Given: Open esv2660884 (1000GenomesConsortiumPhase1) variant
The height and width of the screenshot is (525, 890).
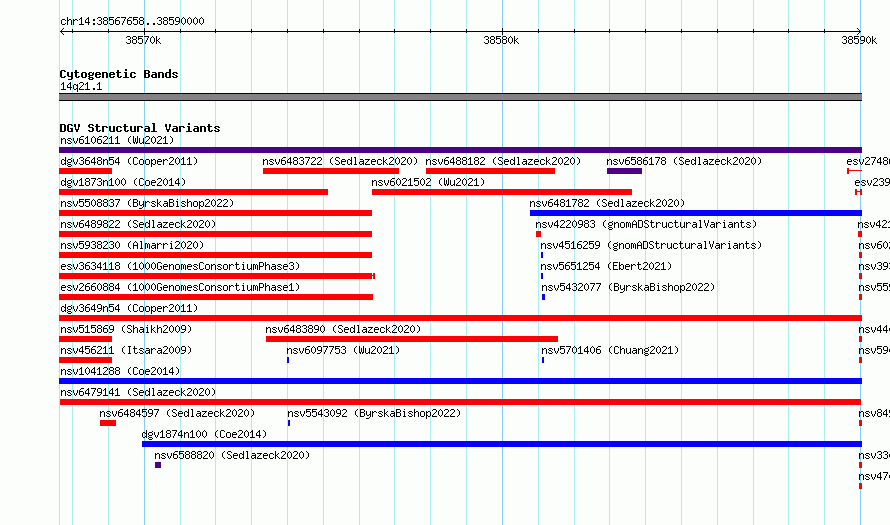Looking at the screenshot, I should pyautogui.click(x=180, y=287).
